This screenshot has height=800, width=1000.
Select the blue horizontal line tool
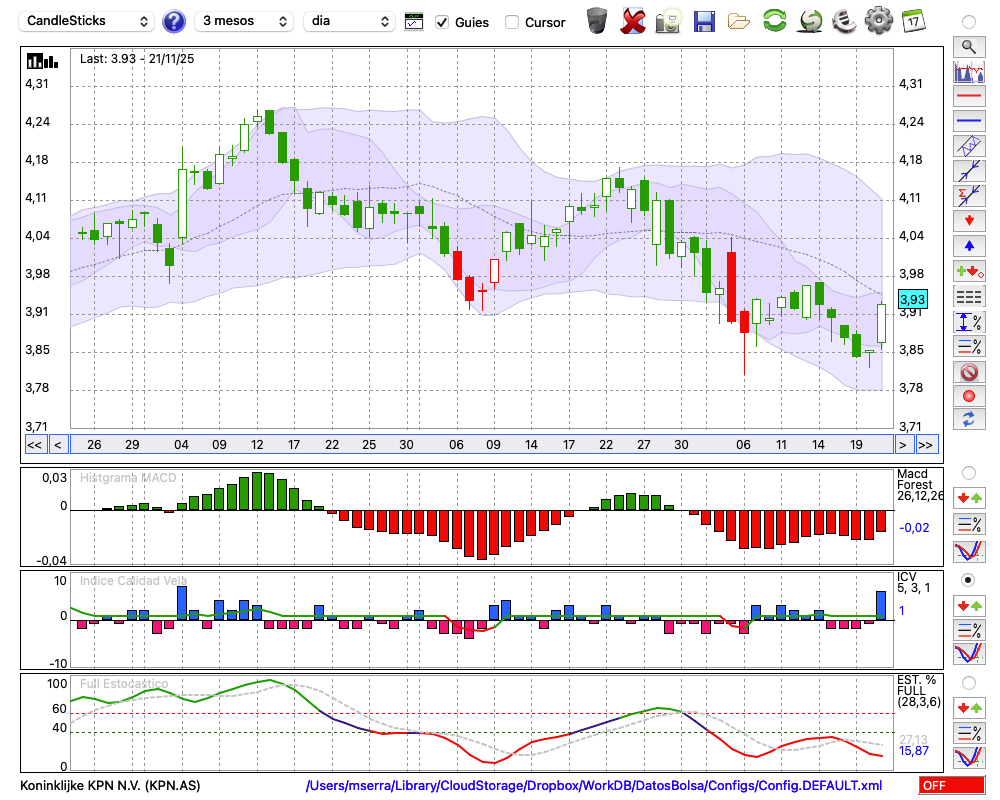(x=969, y=121)
